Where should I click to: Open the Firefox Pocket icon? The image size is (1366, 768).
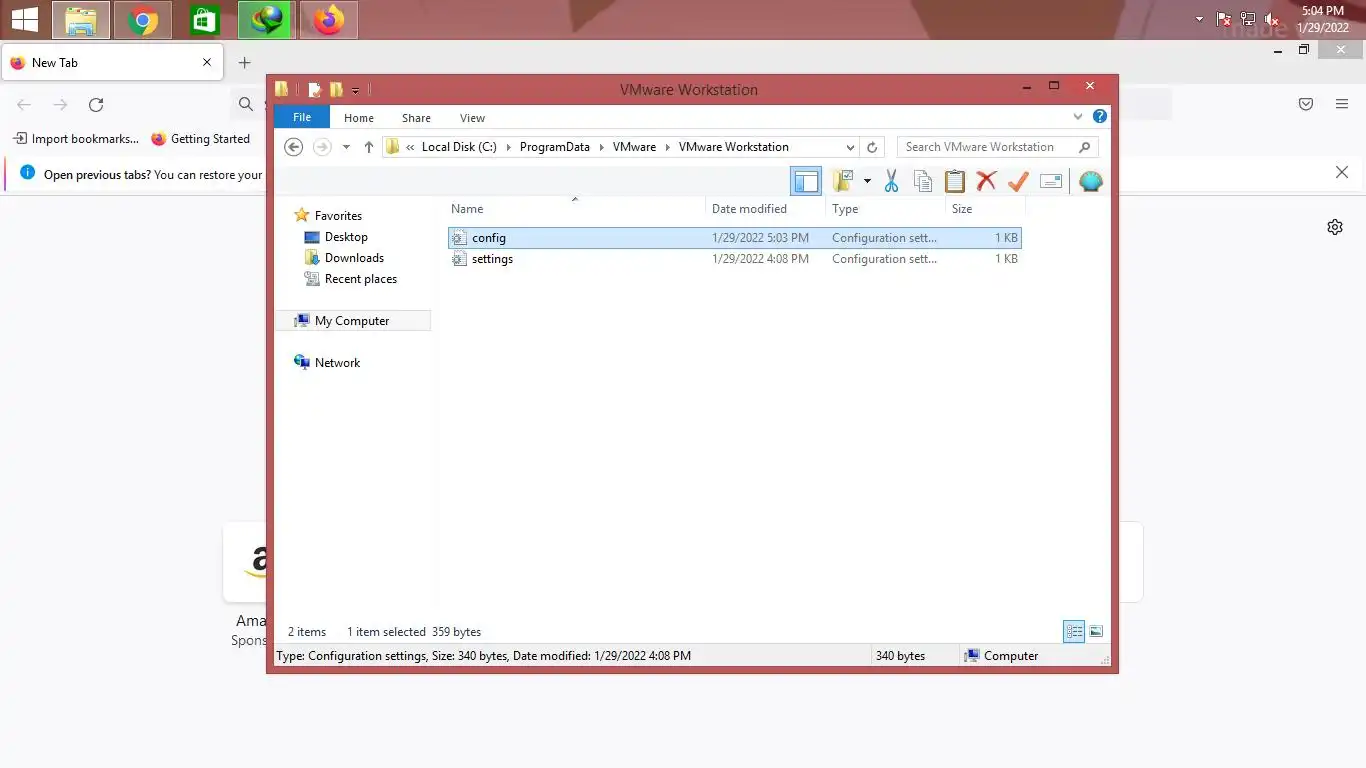point(1306,104)
